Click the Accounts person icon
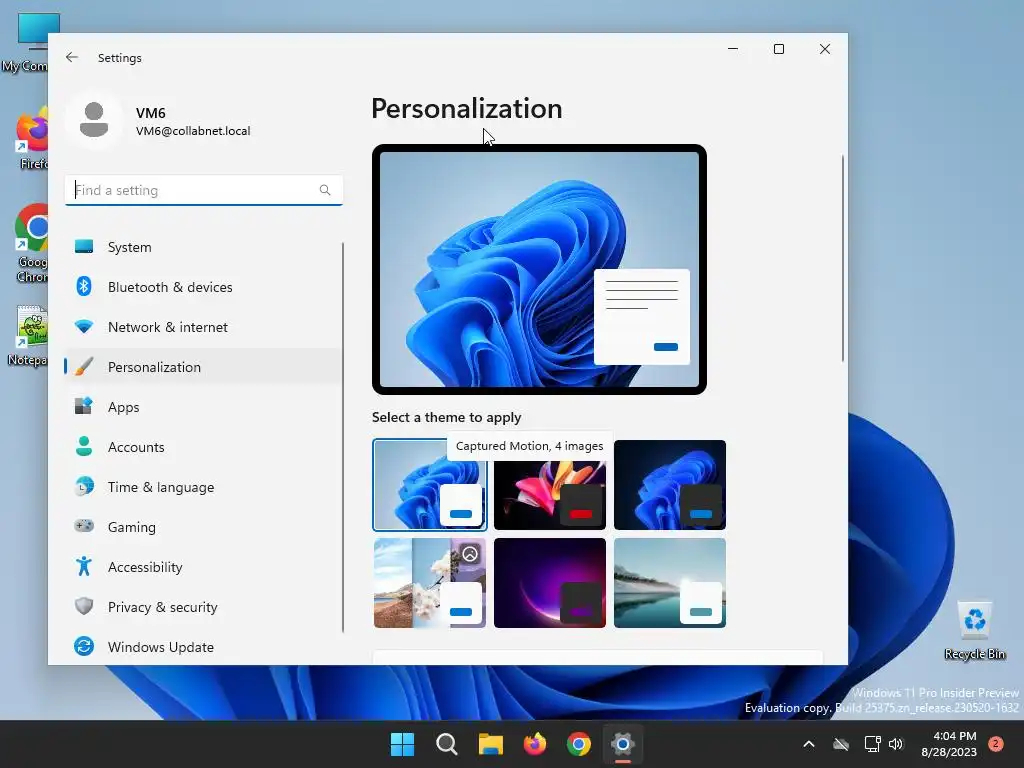1024x768 pixels. point(84,447)
